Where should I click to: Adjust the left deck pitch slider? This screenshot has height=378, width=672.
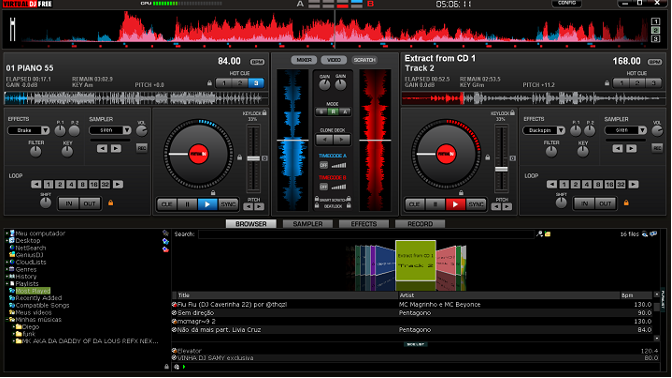tap(253, 159)
